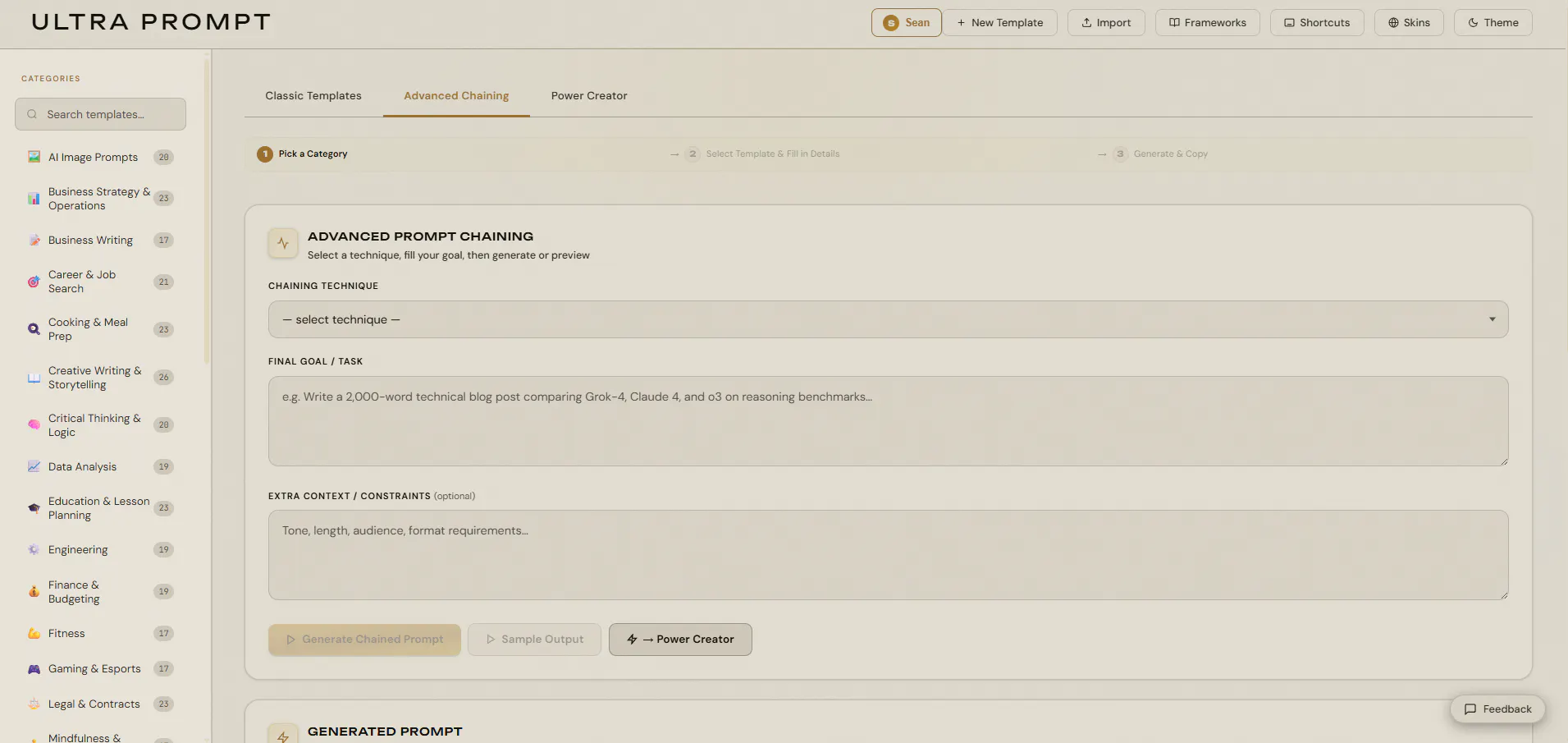Click the Finance & Budgeting money bag icon
Image resolution: width=1568 pixels, height=743 pixels.
[34, 592]
